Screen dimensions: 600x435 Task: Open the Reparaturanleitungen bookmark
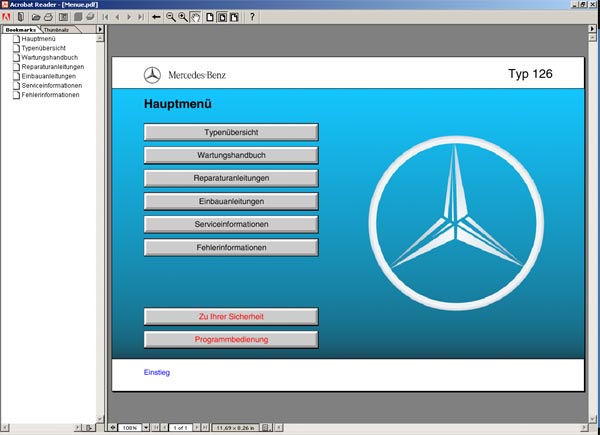click(52, 67)
